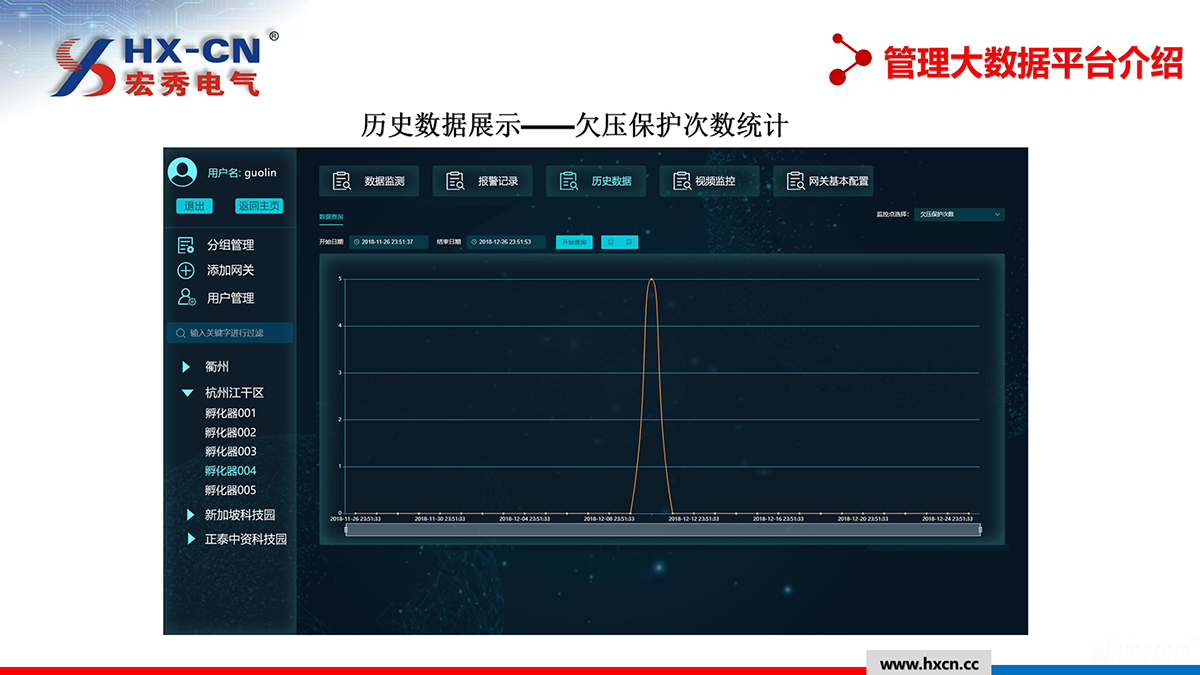
Task: Click the 网关基本配置 document icon
Action: tap(796, 181)
